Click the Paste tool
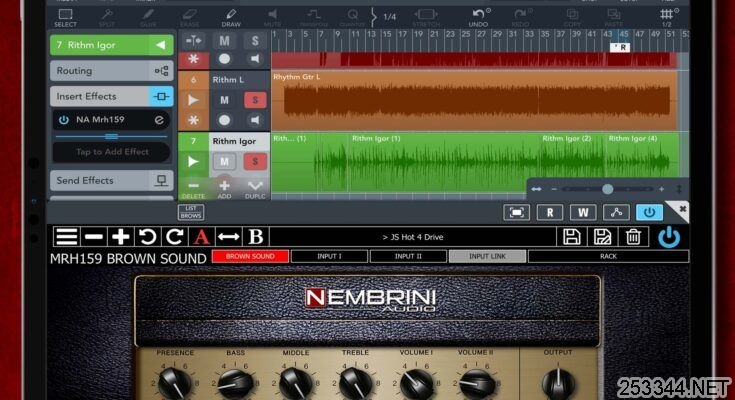The height and width of the screenshot is (400, 735). click(614, 18)
